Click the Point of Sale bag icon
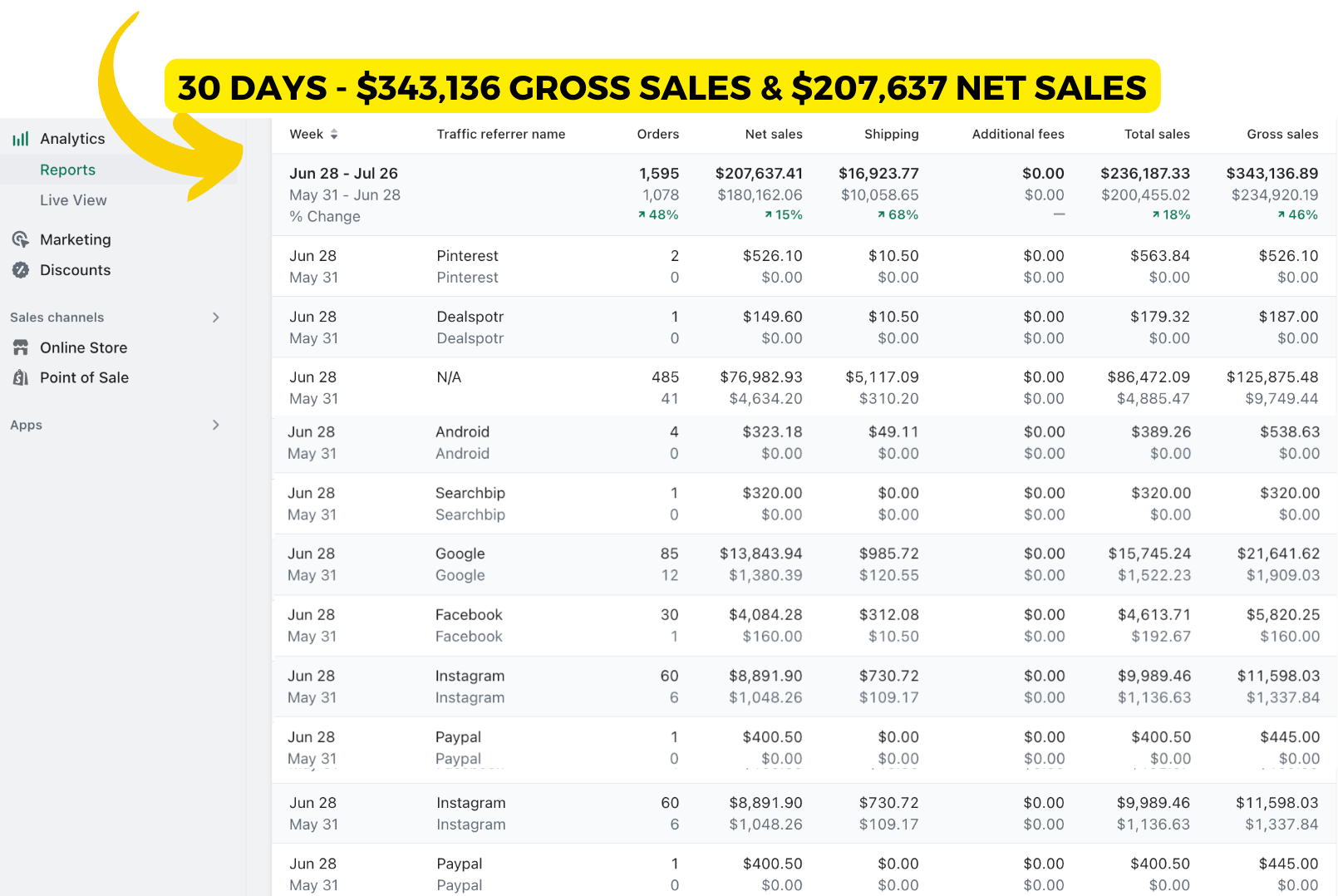The height and width of the screenshot is (896, 1338). [x=21, y=377]
